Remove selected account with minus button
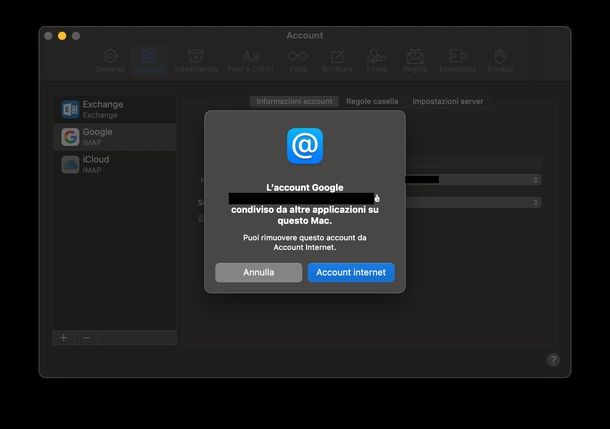This screenshot has height=429, width=610. point(86,338)
